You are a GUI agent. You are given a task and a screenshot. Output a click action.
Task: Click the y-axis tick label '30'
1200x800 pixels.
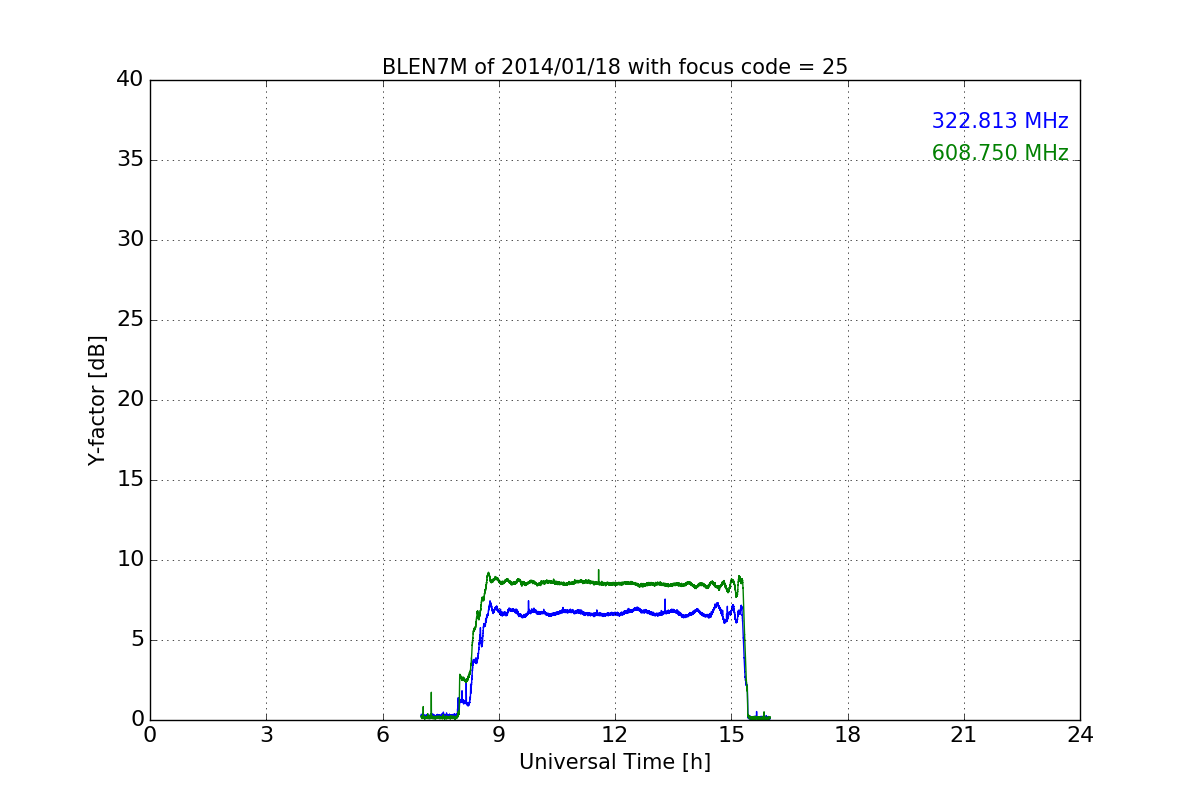(130, 240)
